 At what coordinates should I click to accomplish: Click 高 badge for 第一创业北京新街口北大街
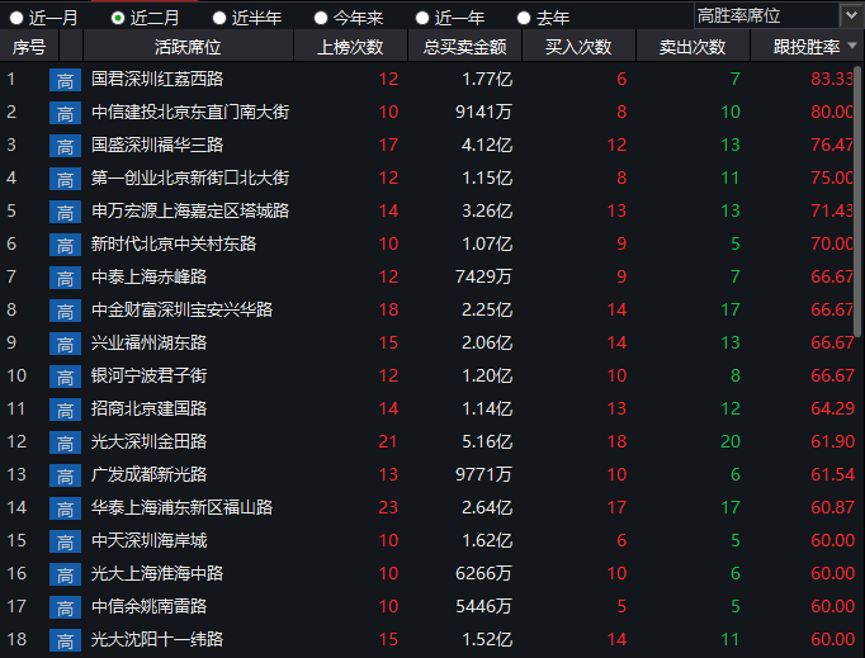pyautogui.click(x=65, y=179)
